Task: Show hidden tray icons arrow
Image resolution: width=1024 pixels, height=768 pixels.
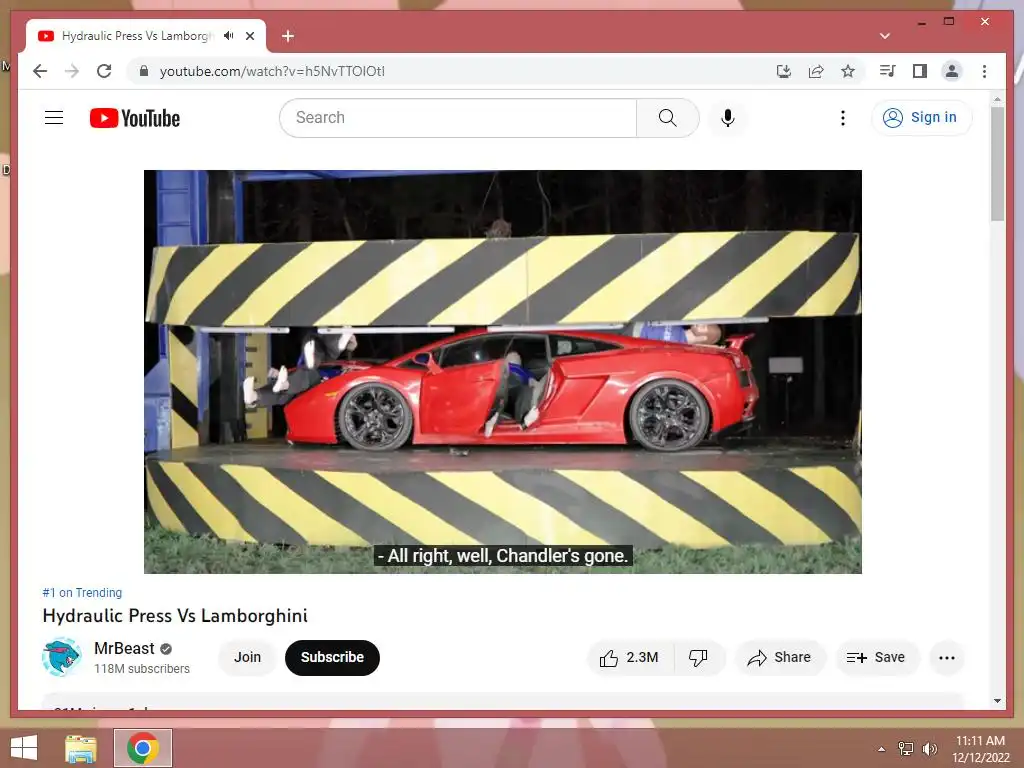Action: (882, 749)
